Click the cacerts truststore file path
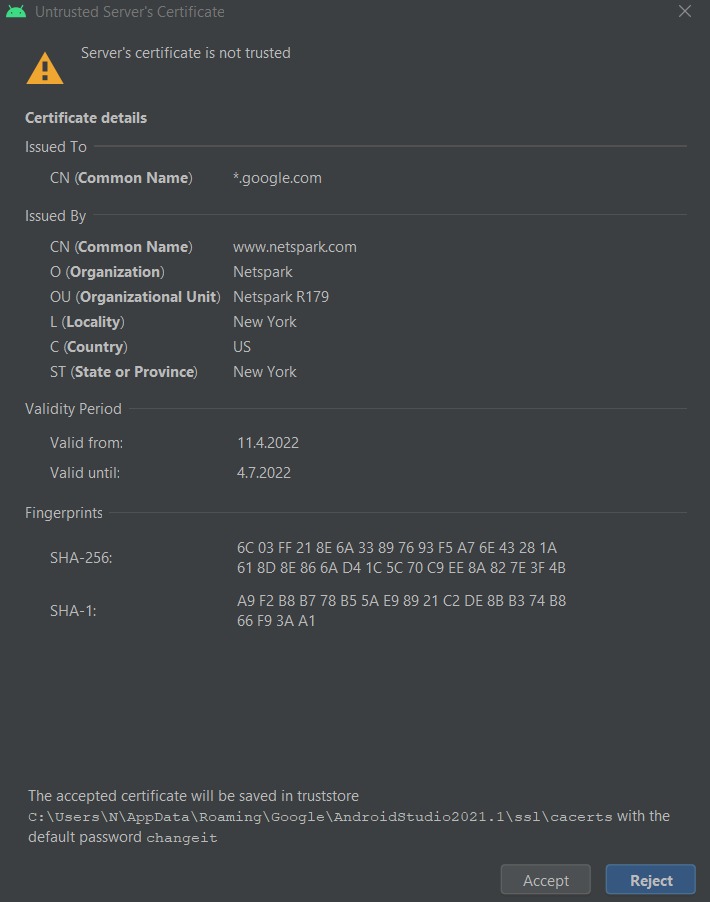The height and width of the screenshot is (902, 710). (x=320, y=817)
